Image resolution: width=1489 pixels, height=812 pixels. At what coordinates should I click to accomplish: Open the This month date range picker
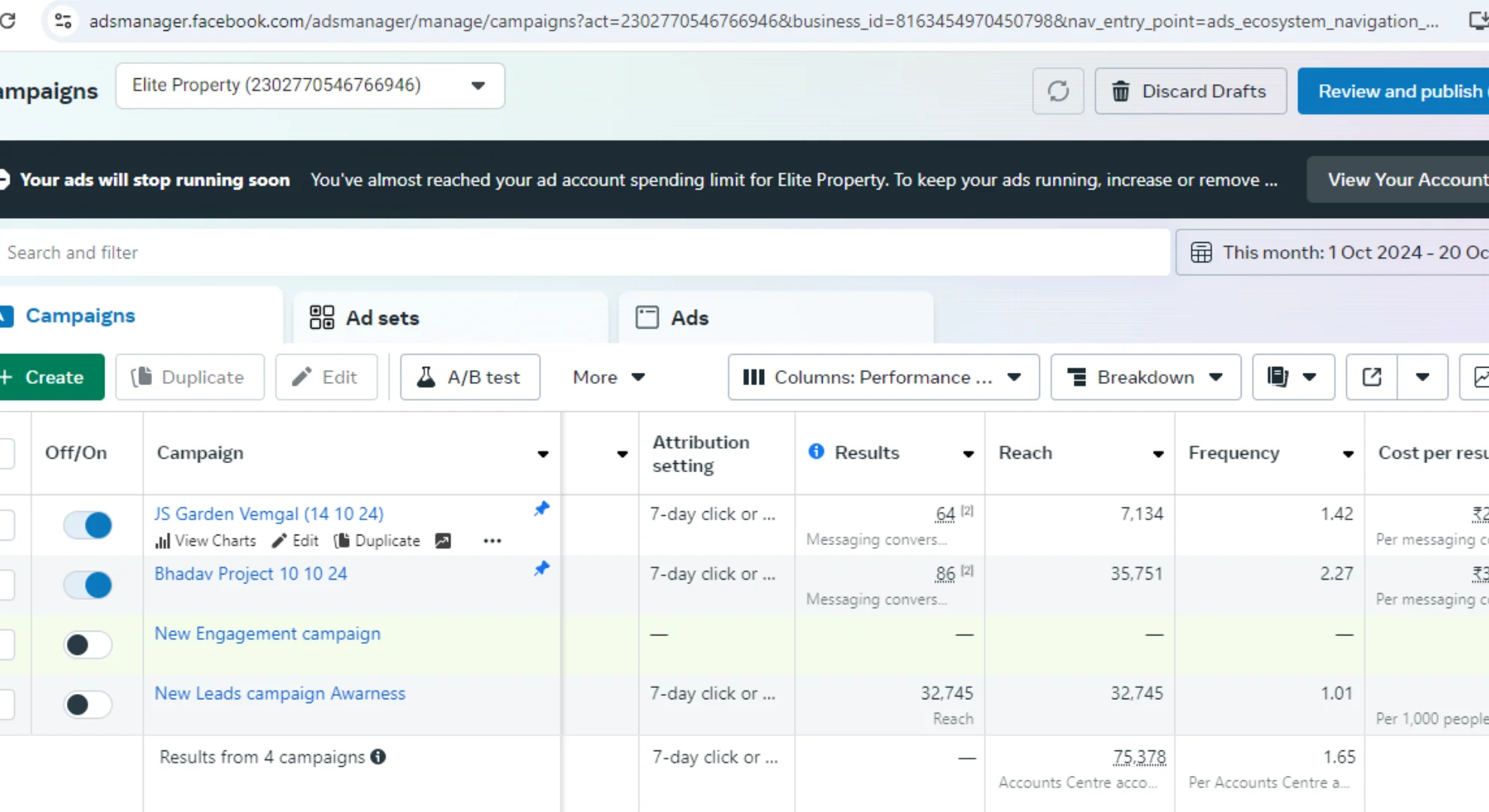click(x=1332, y=252)
